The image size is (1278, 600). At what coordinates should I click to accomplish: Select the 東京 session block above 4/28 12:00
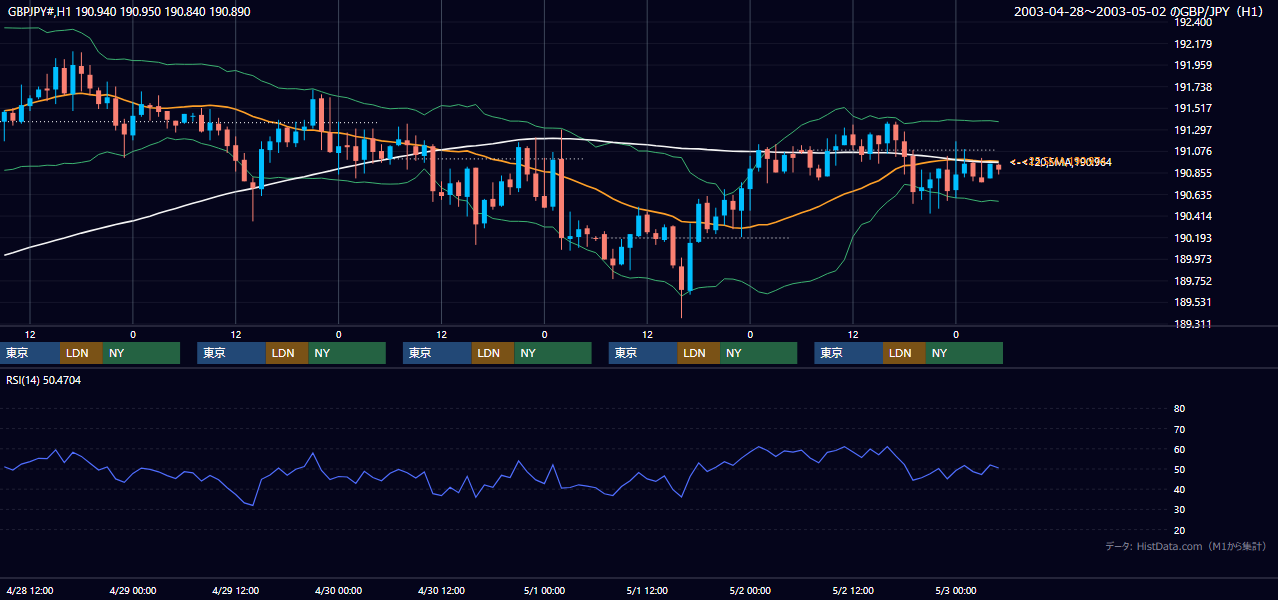30,353
